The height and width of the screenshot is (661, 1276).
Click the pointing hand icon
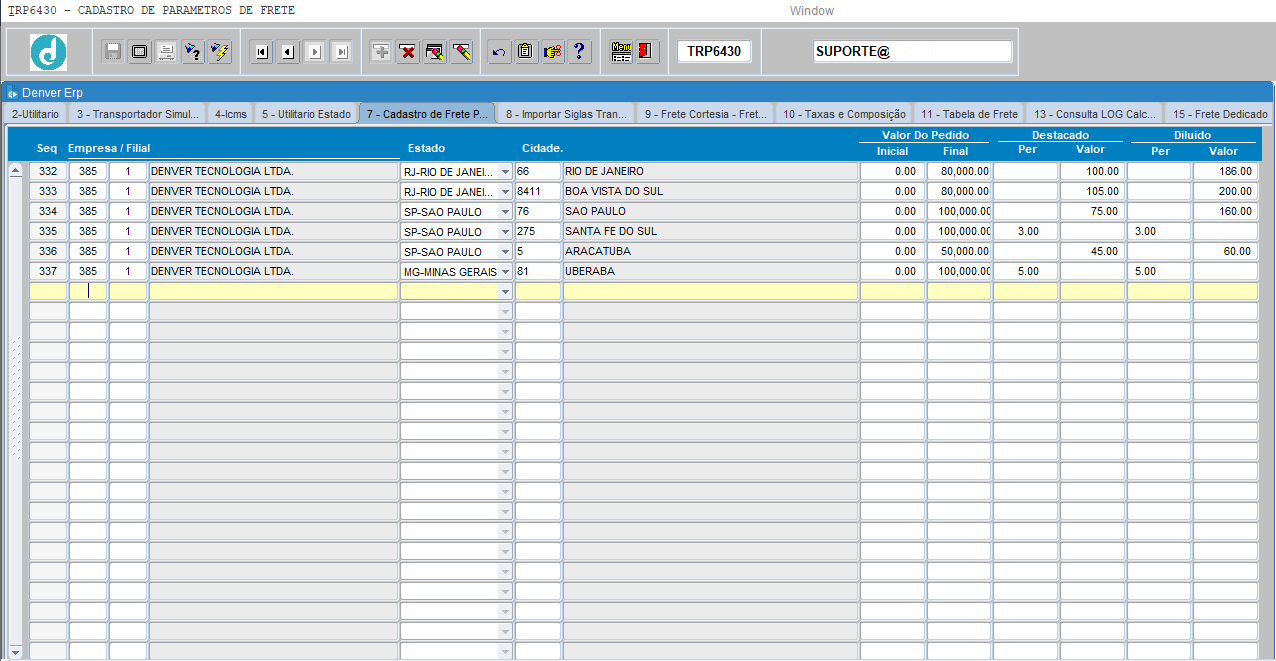point(553,52)
